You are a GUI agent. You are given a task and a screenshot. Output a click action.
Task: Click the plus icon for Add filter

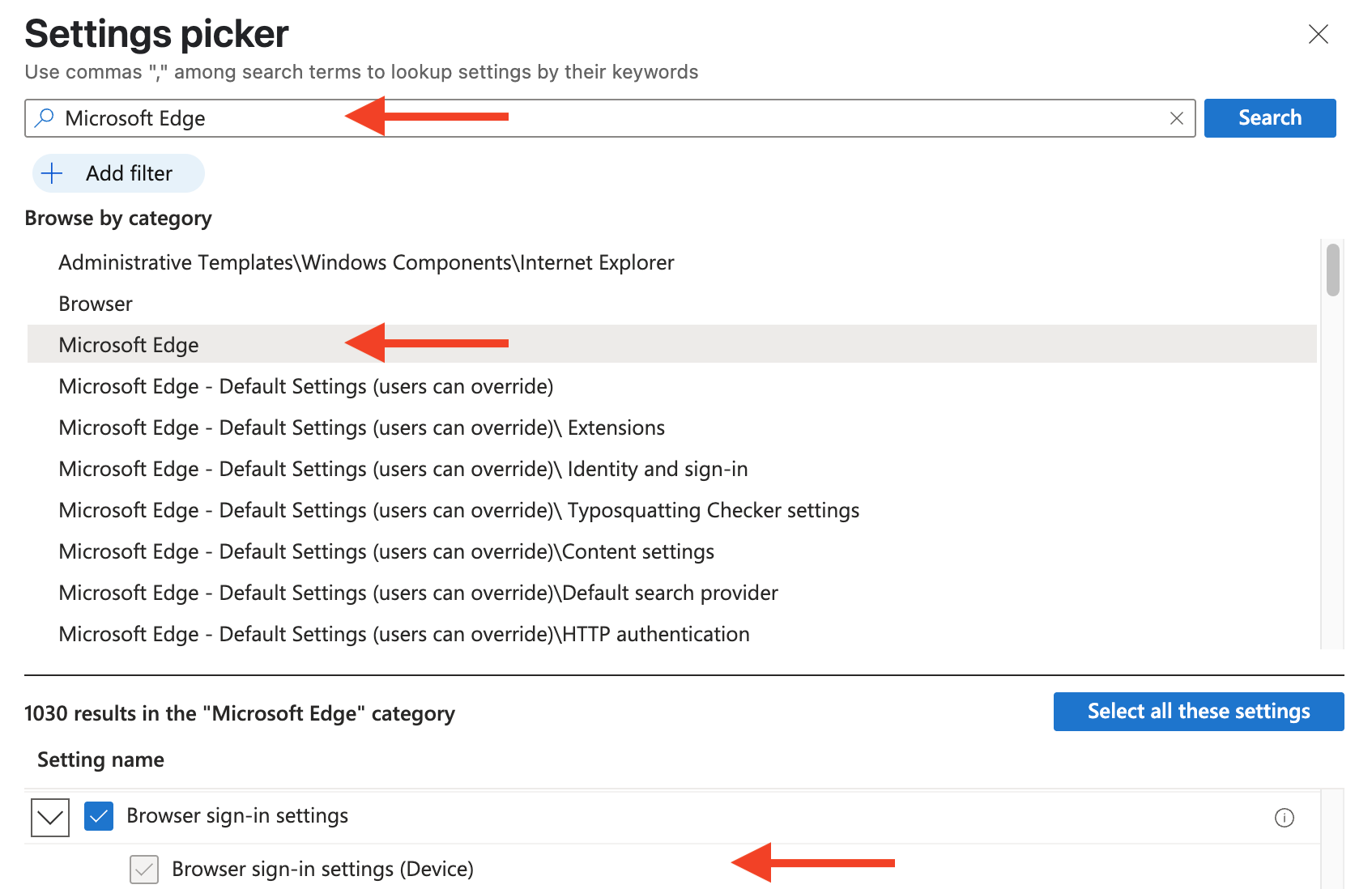click(52, 173)
